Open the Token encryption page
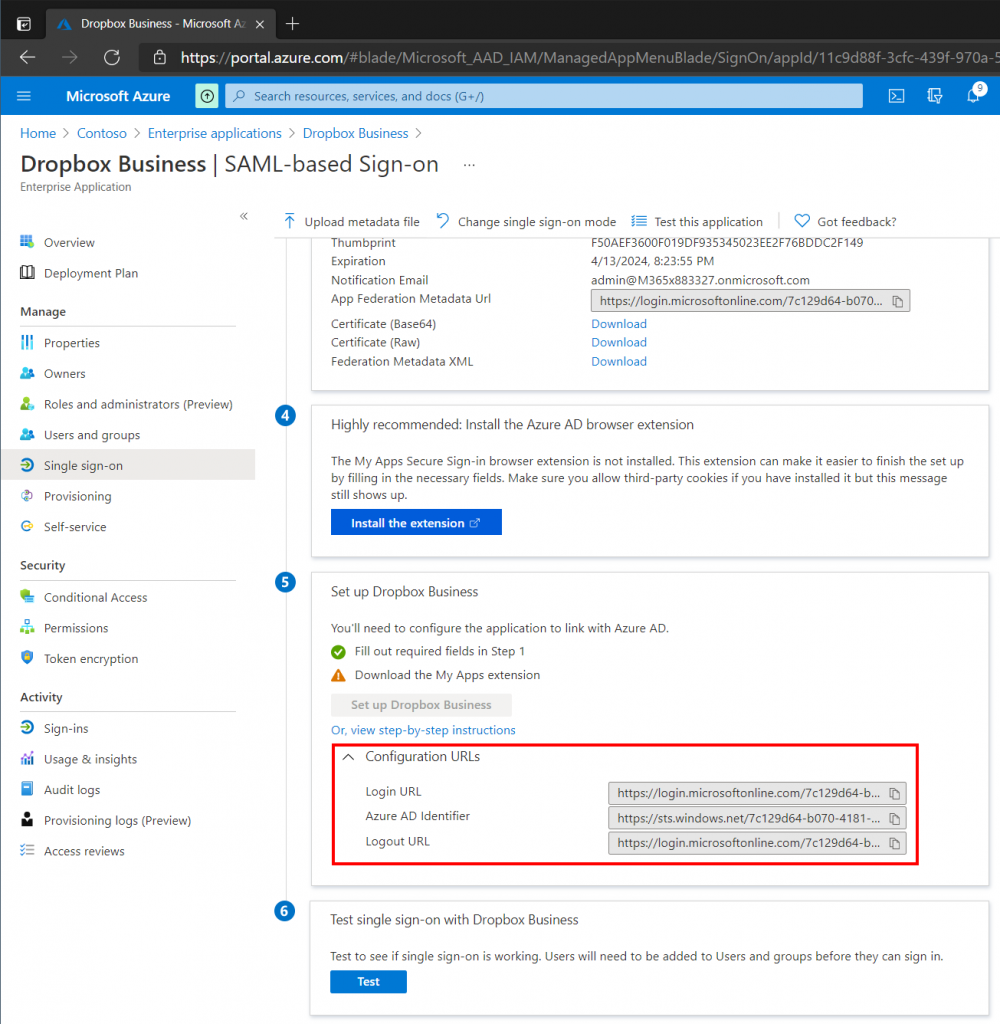Viewport: 1000px width, 1024px height. [91, 658]
